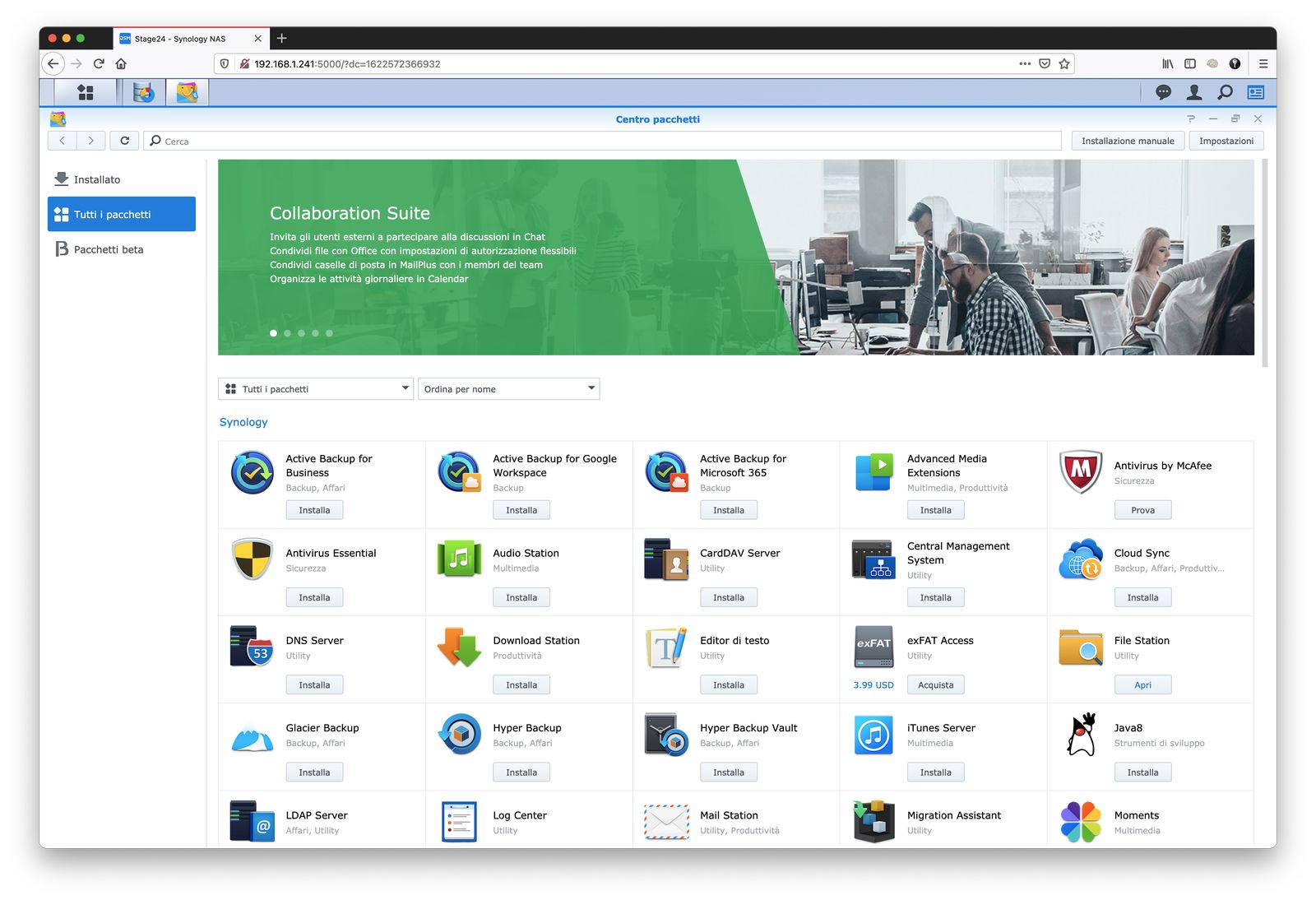
Task: Open the Ordina per nome sort dropdown
Action: (509, 388)
